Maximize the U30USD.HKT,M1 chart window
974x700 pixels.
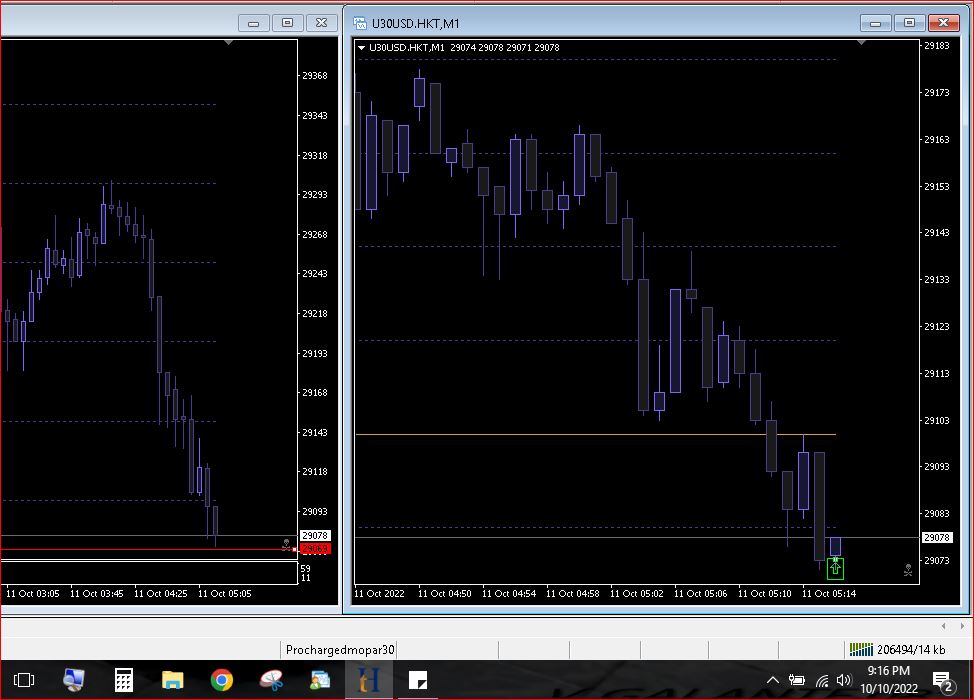(909, 23)
